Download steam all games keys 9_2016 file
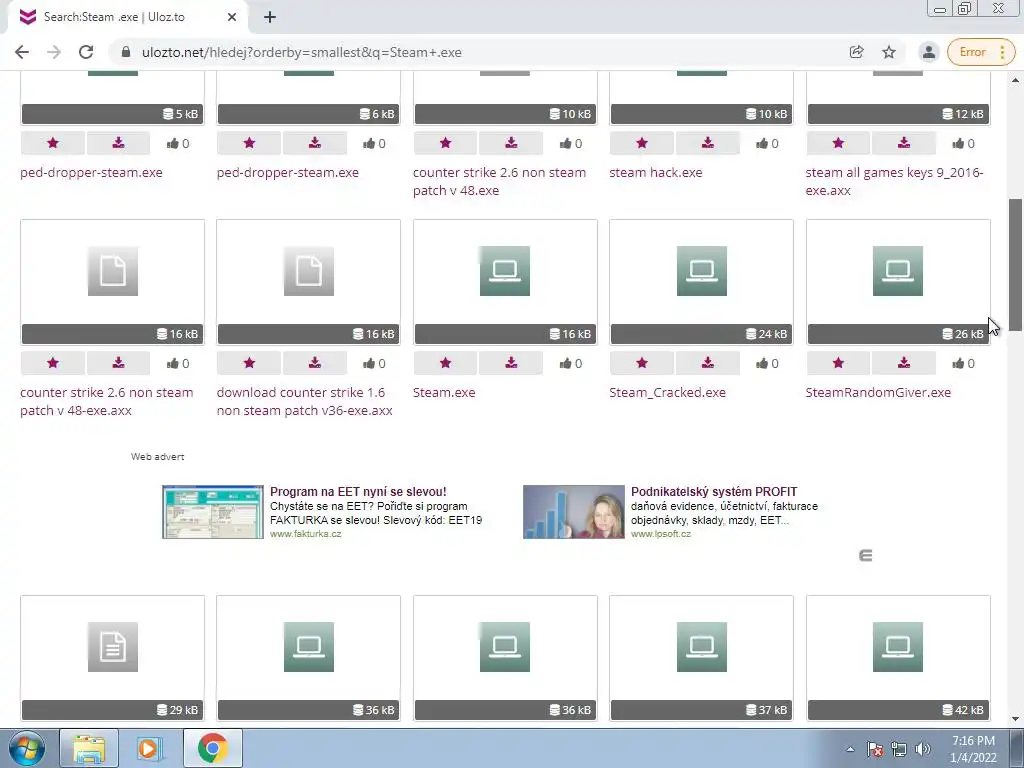The height and width of the screenshot is (768, 1024). tap(903, 143)
